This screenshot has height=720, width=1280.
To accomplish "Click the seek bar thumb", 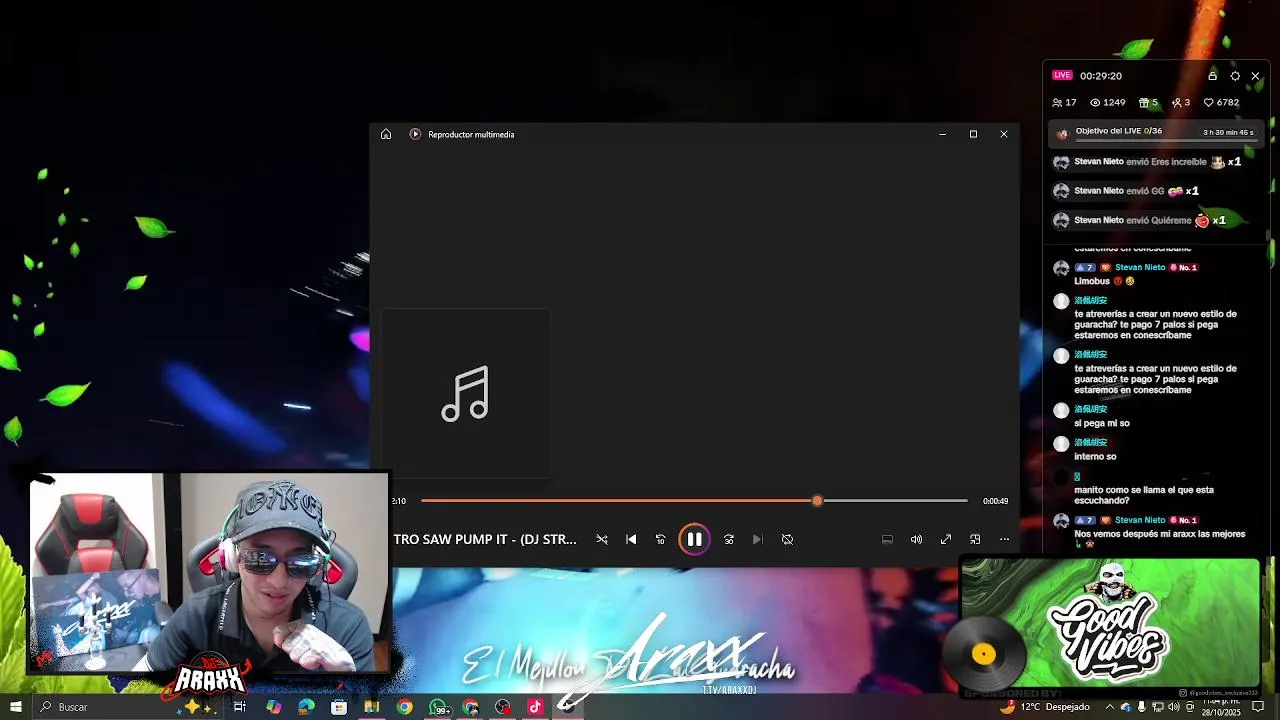I will click(817, 500).
